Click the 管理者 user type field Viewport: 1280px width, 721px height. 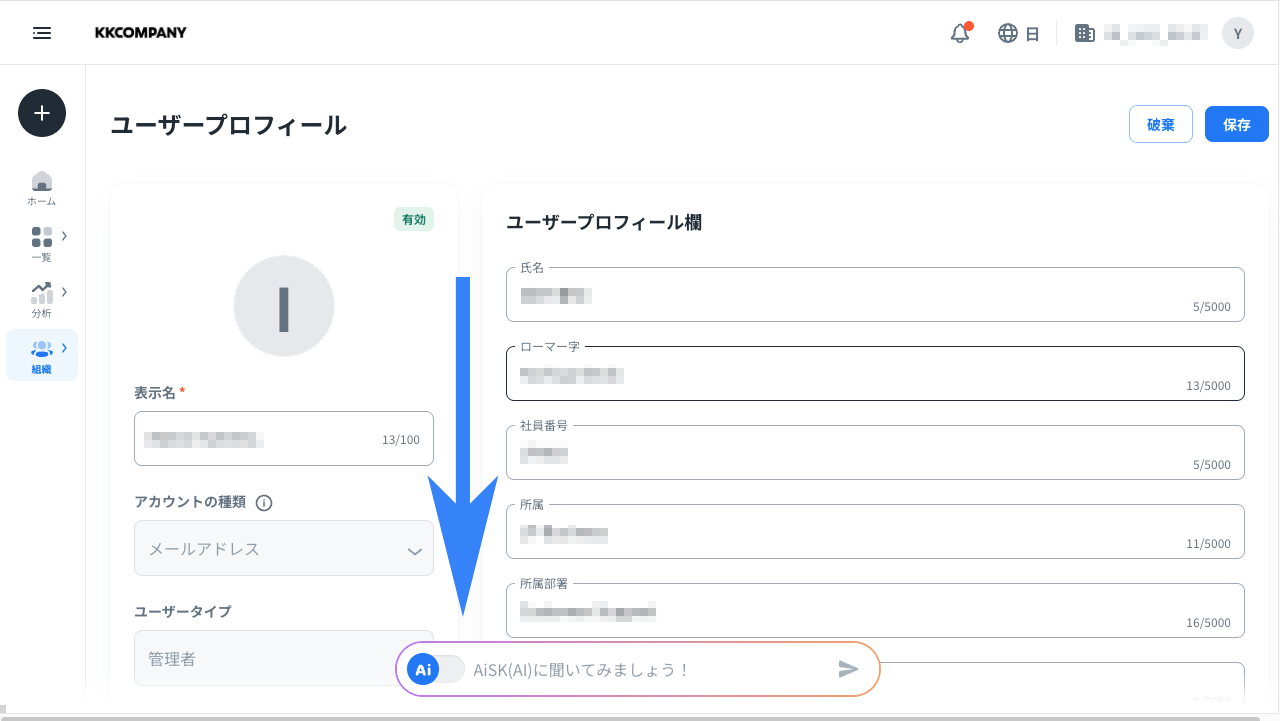click(284, 658)
